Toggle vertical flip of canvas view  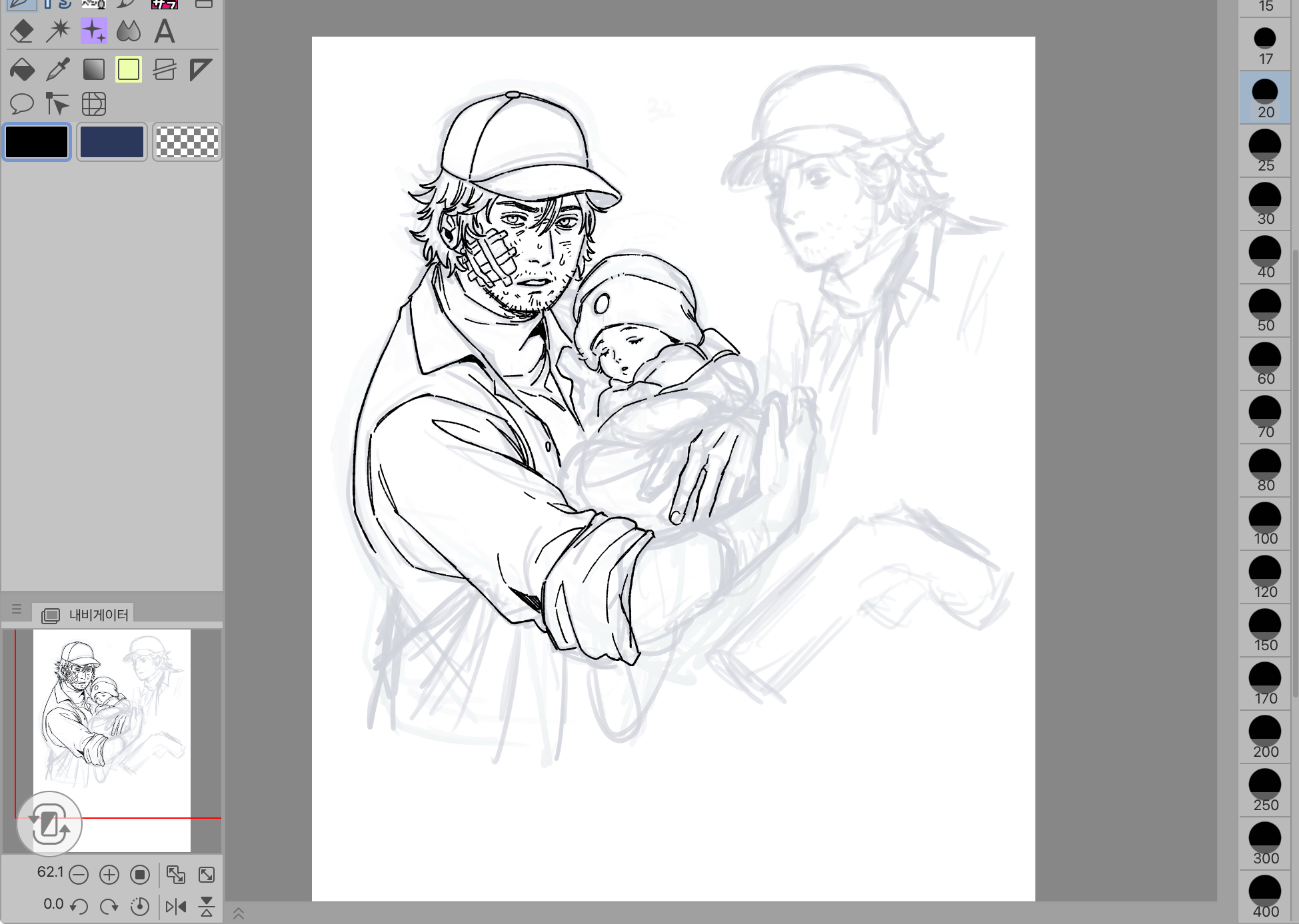coord(207,906)
